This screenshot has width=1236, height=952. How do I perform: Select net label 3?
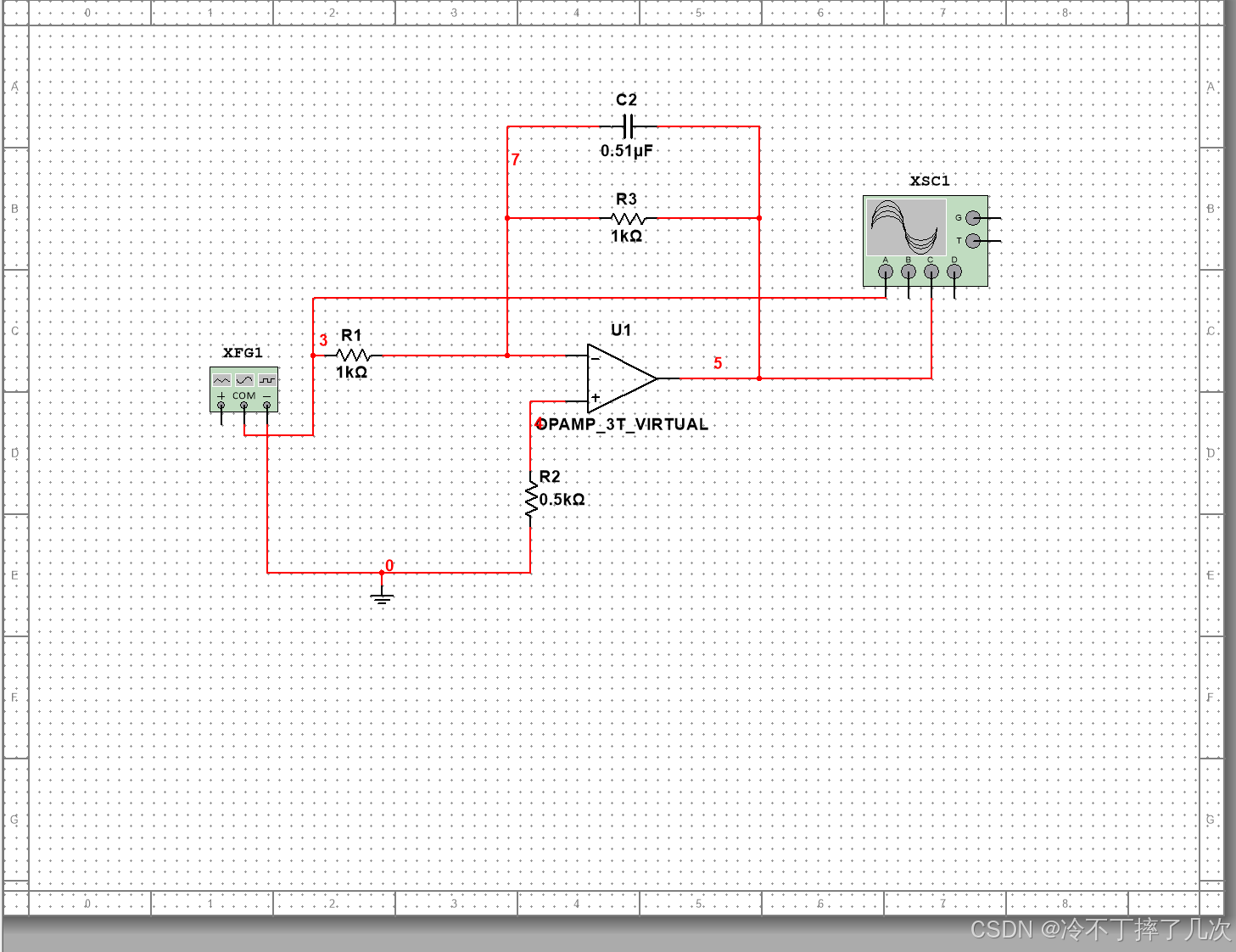(x=323, y=340)
